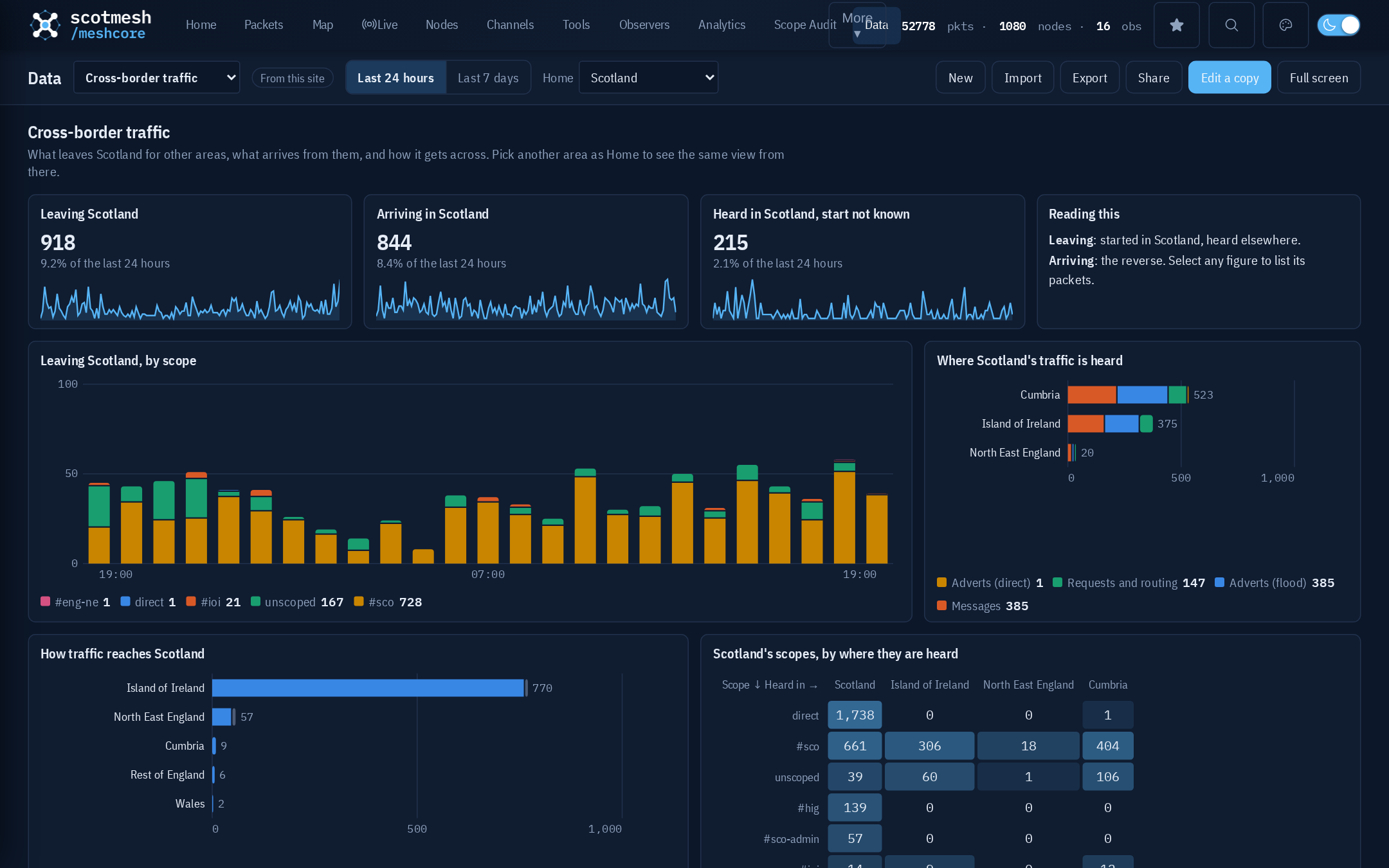Toggle the From this site filter

click(292, 78)
